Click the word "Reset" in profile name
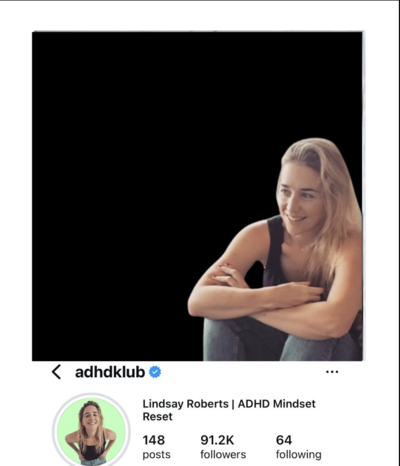Image resolution: width=400 pixels, height=466 pixels. click(158, 417)
